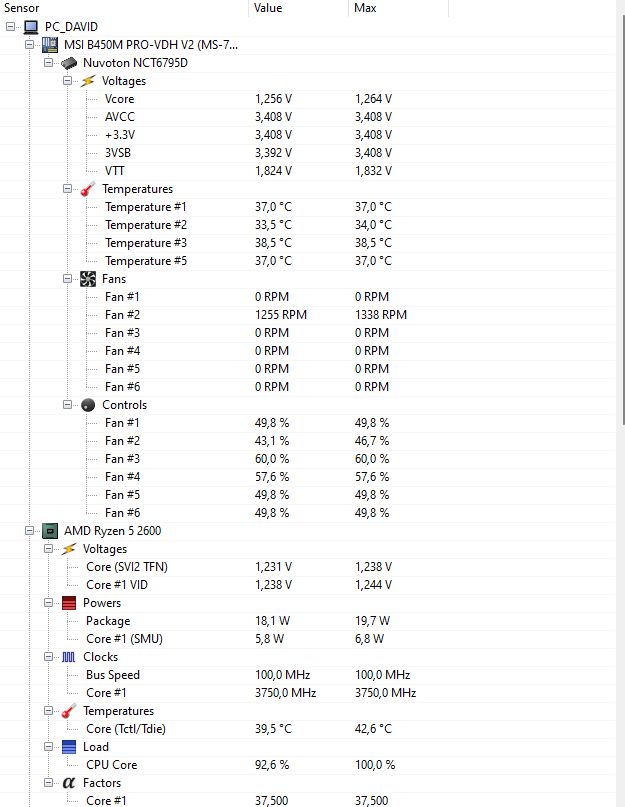This screenshot has width=625, height=807.
Task: Click the Clocks group waveform icon
Action: pos(69,657)
